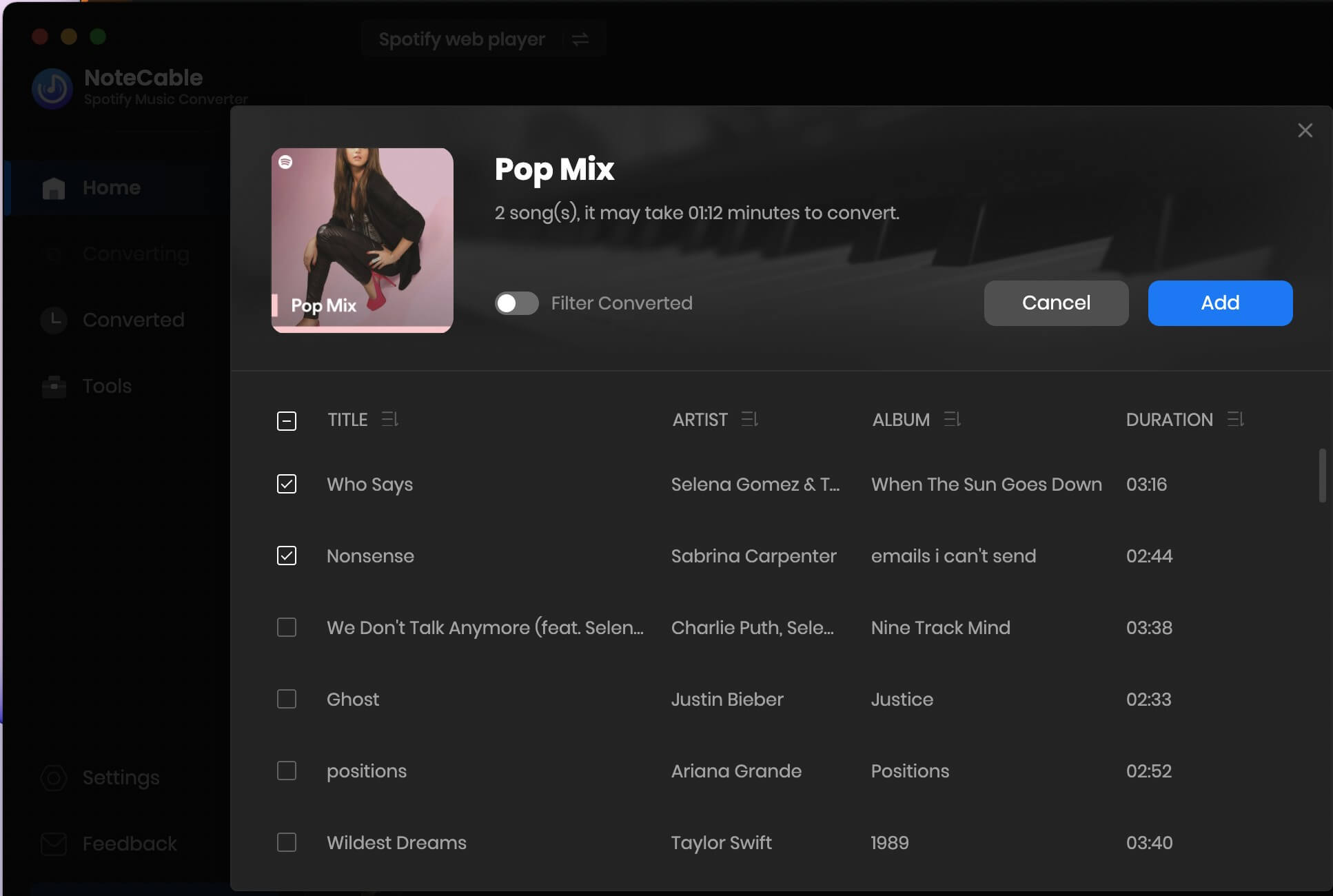Screen dimensions: 1333x896
Task: Click the ALBUM column header
Action: pos(901,420)
